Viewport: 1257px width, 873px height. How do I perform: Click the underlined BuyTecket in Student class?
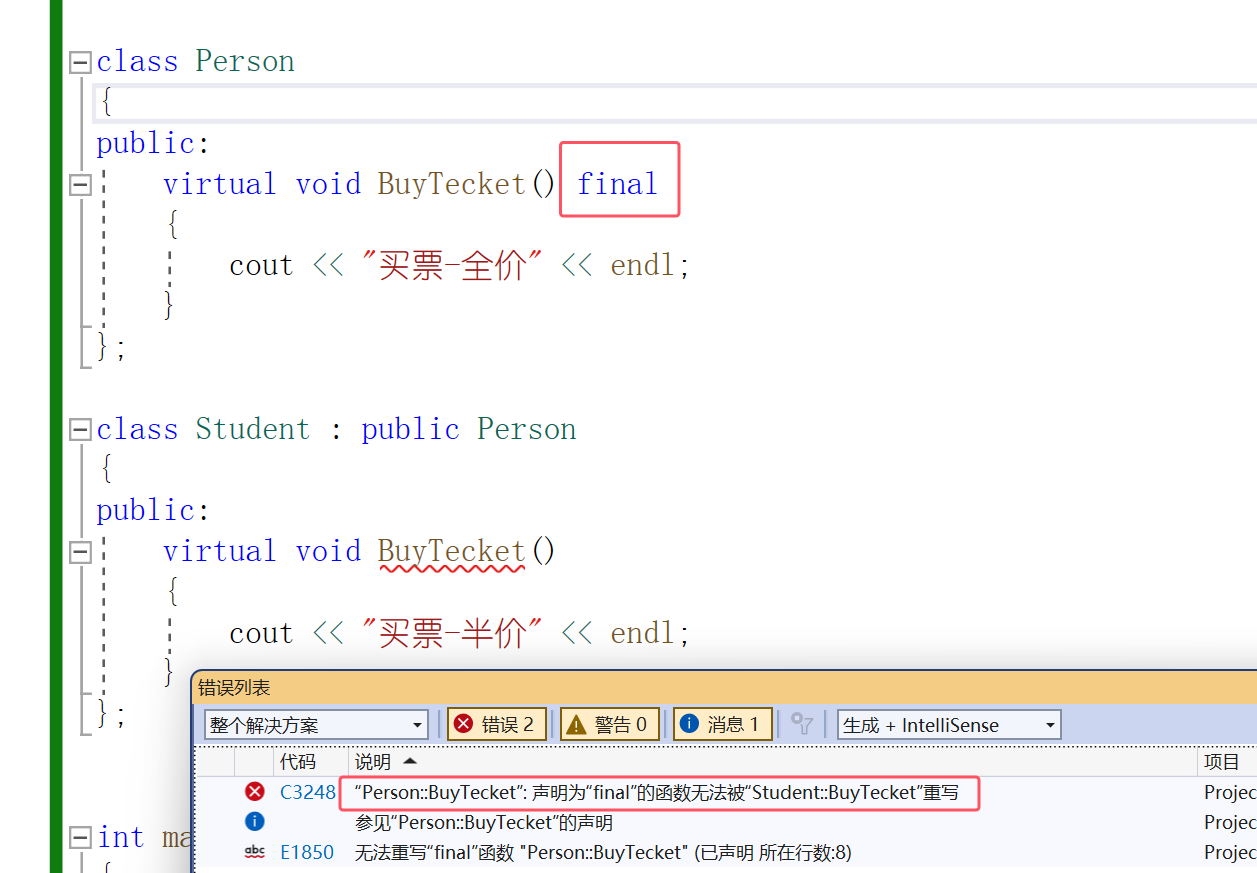click(451, 552)
